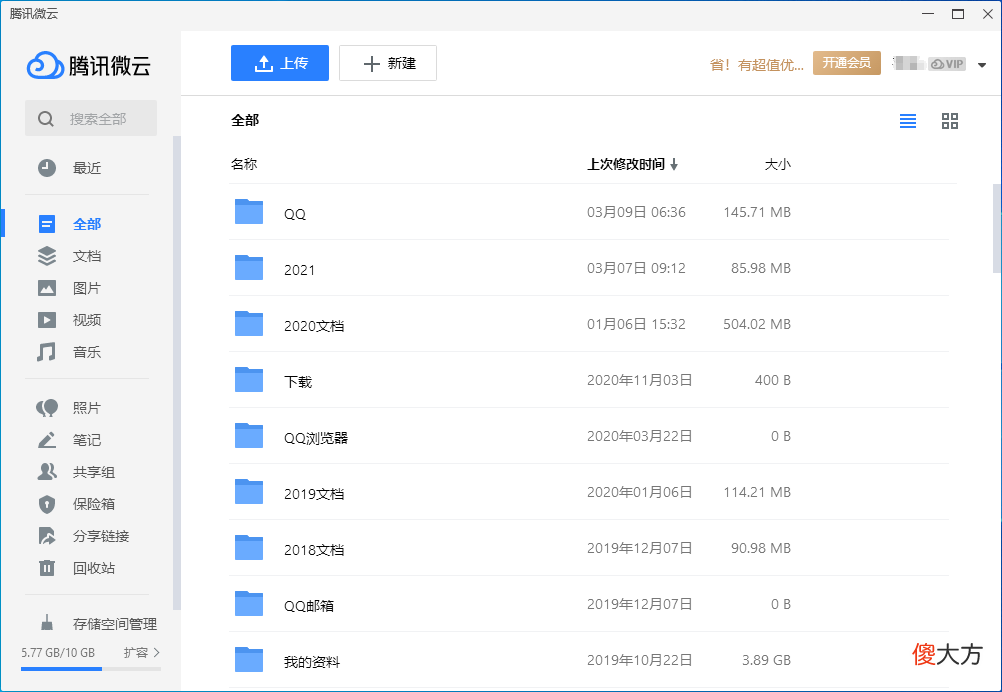Image resolution: width=1002 pixels, height=692 pixels.
Task: Click the 全部 breadcrumb heading
Action: pyautogui.click(x=245, y=120)
